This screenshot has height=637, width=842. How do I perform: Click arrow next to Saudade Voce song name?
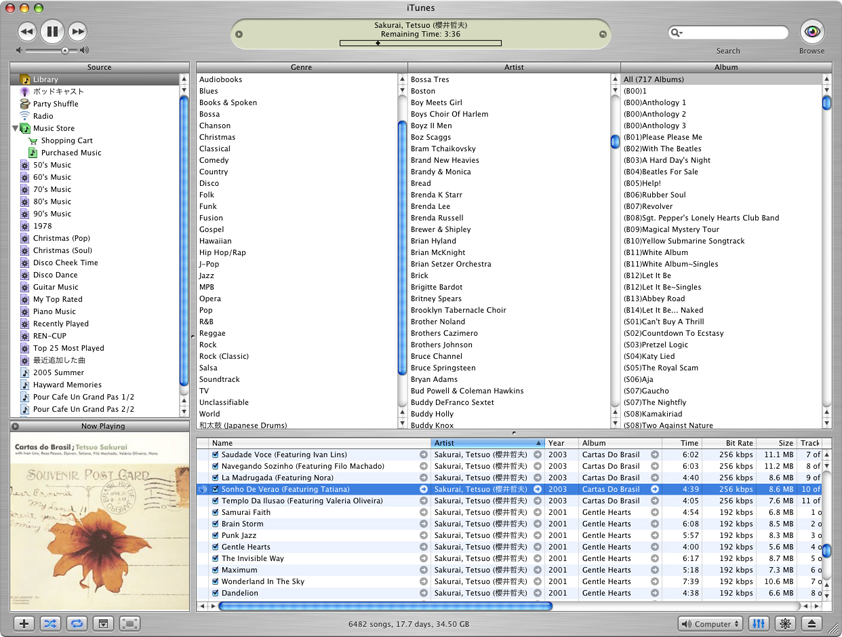tap(424, 454)
